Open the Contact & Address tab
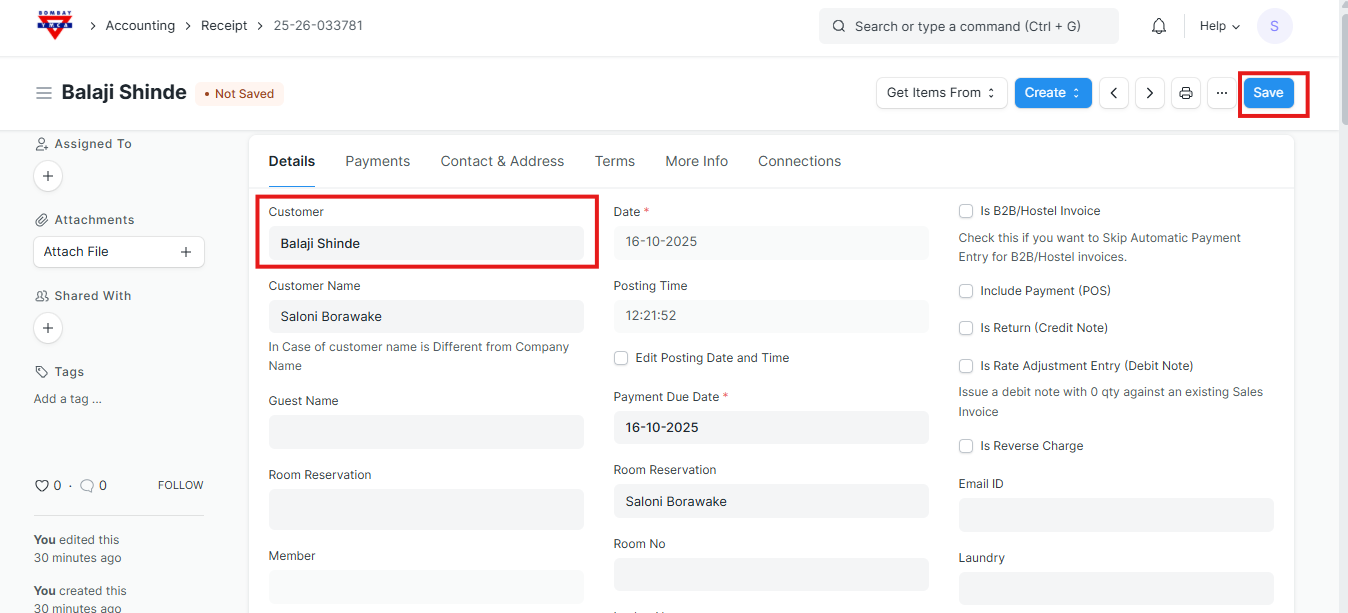 pyautogui.click(x=502, y=161)
